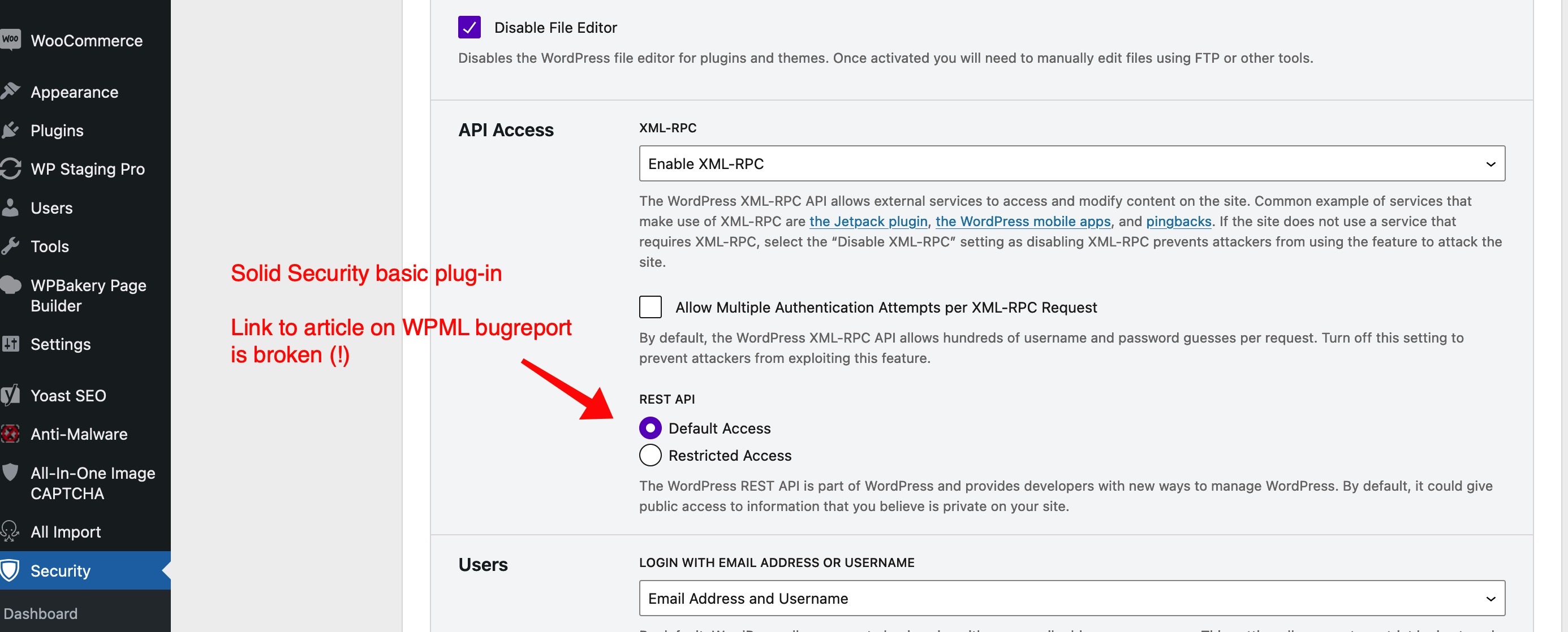Select the Restricted Access radio button

click(650, 455)
